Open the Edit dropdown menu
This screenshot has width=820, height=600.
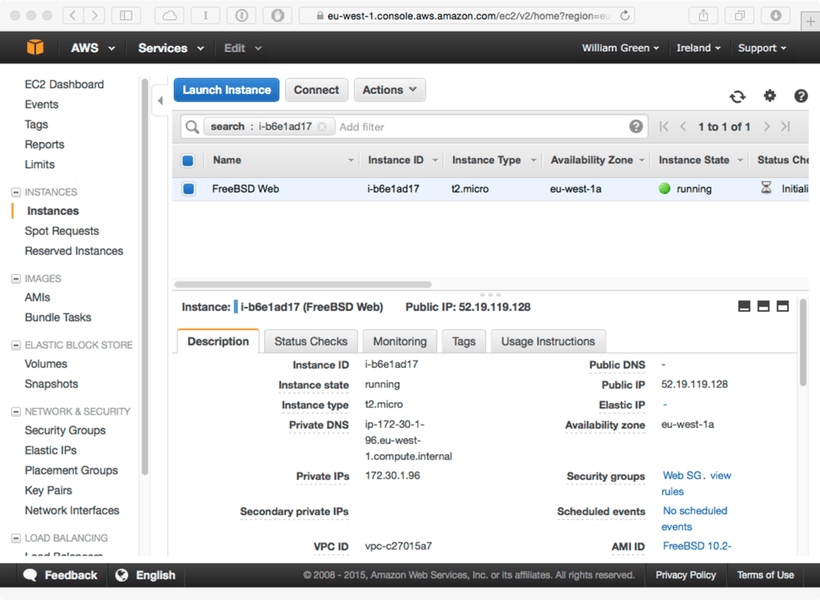pyautogui.click(x=243, y=48)
